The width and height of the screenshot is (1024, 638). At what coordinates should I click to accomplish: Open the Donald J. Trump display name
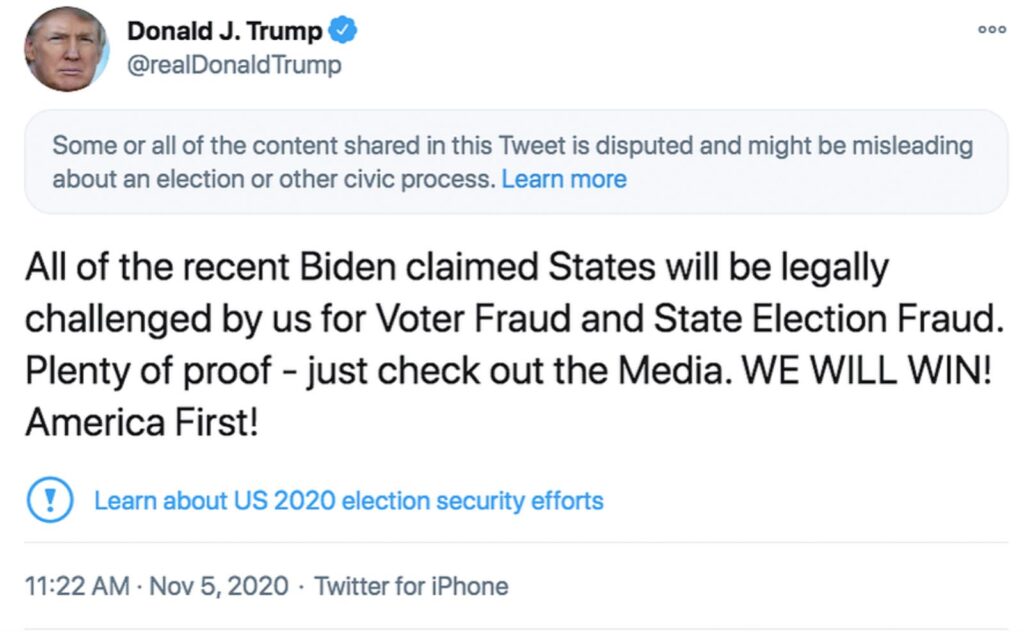(224, 31)
